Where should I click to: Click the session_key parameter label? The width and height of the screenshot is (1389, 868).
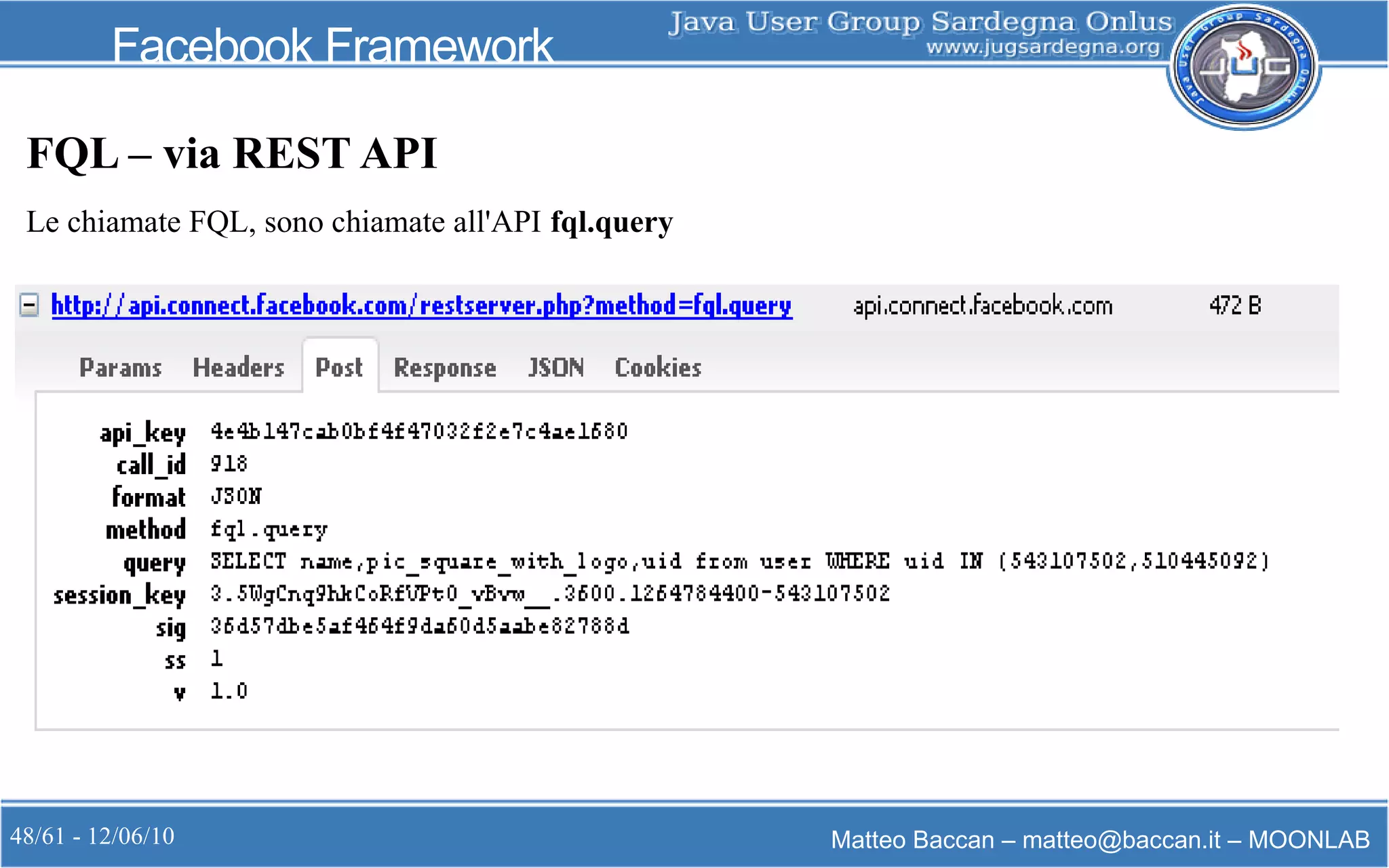tap(119, 595)
